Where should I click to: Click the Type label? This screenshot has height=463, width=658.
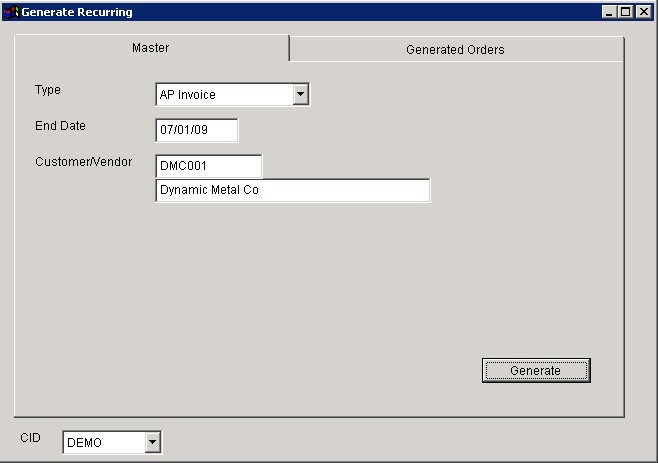[x=48, y=90]
